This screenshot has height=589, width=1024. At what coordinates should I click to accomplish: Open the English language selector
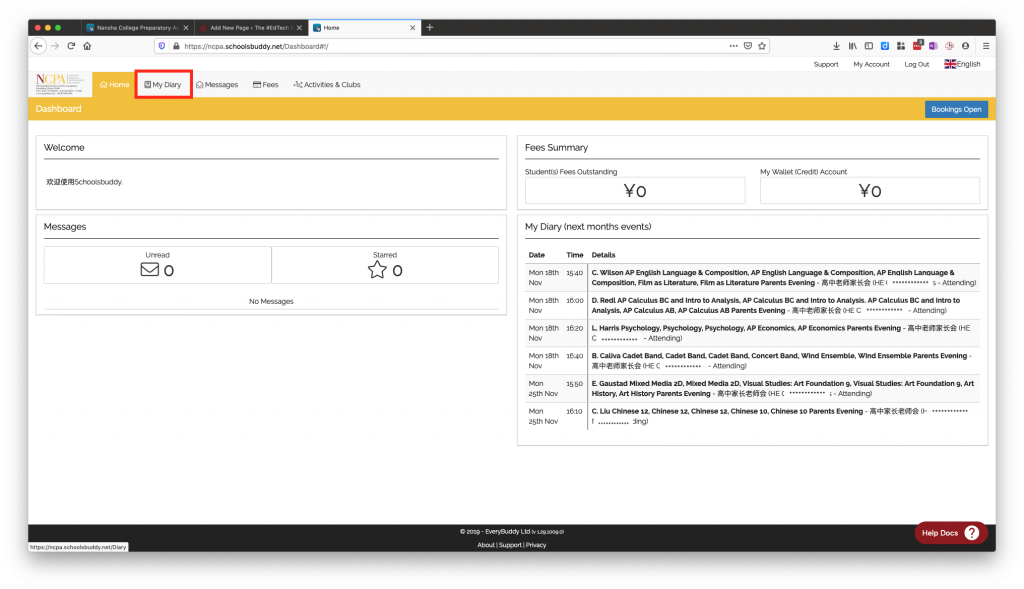[961, 63]
